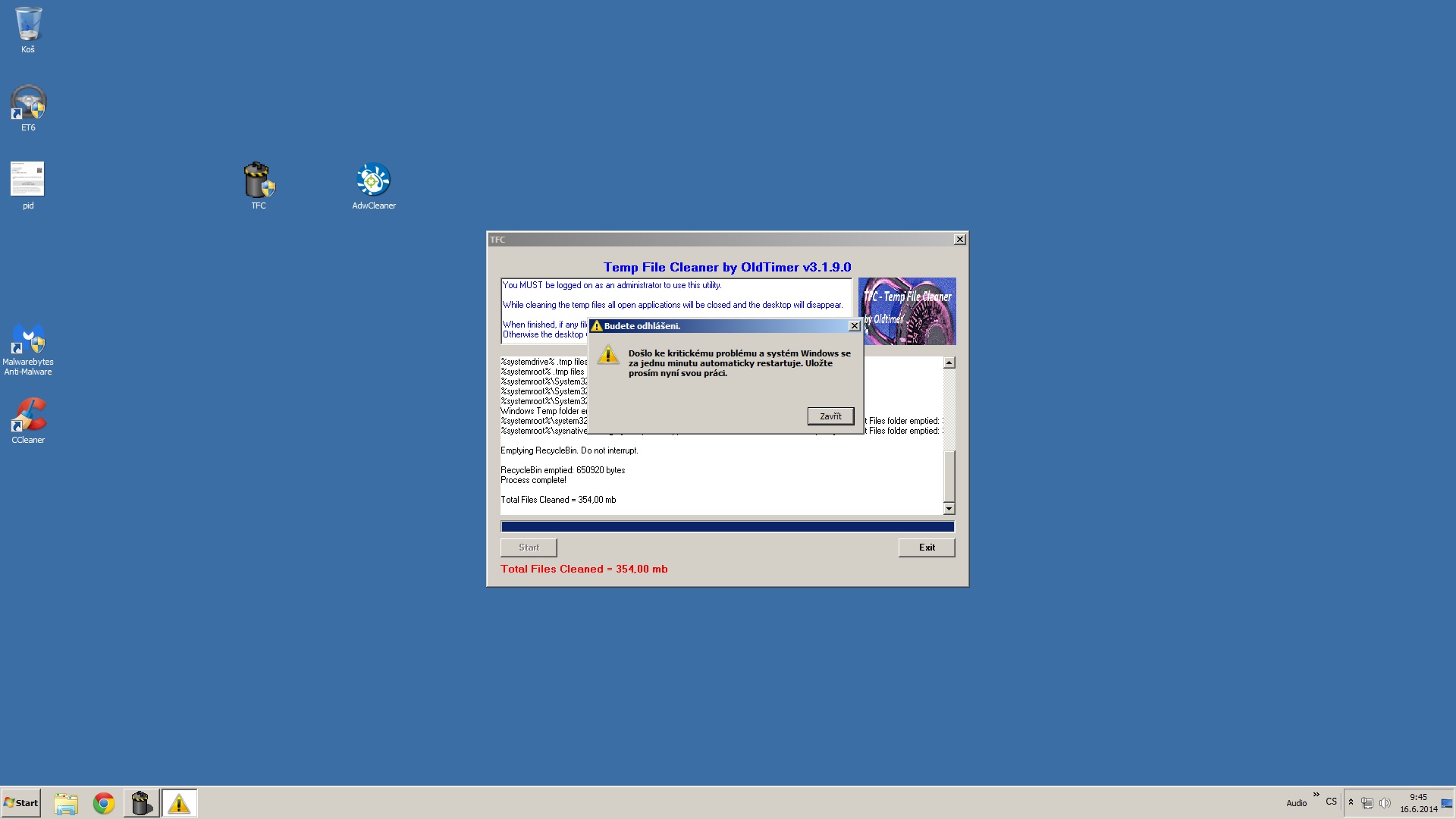1456x819 pixels.
Task: Launch AdwCleaner from the desktop
Action: click(x=374, y=185)
